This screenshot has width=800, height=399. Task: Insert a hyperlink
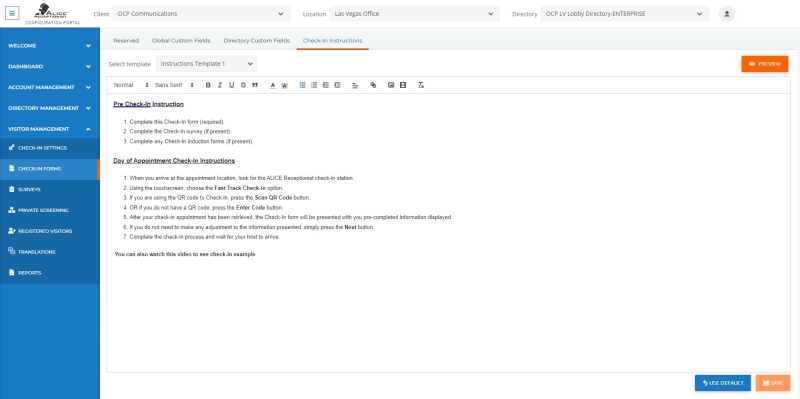[x=373, y=85]
